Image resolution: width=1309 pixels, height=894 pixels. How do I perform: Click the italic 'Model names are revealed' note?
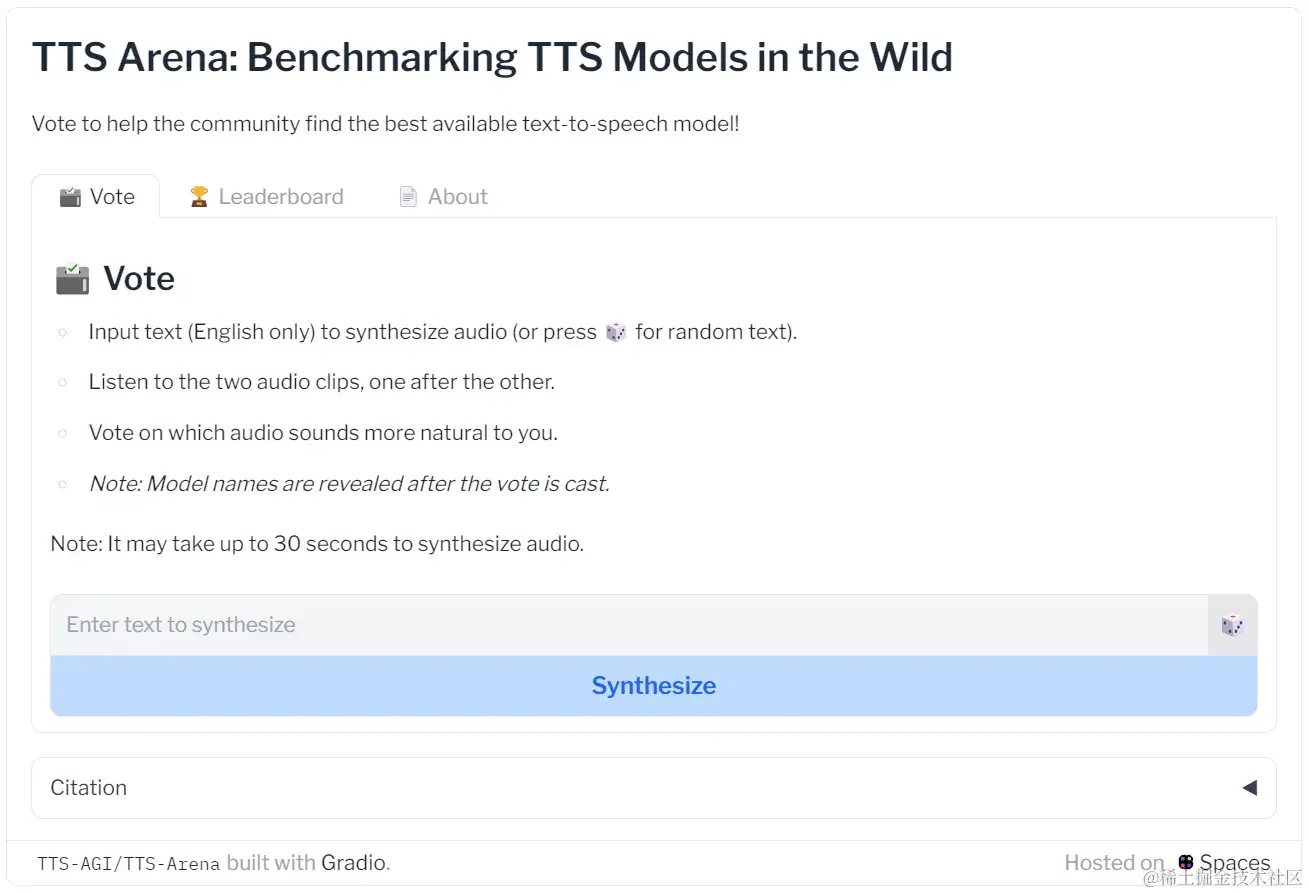(x=349, y=484)
